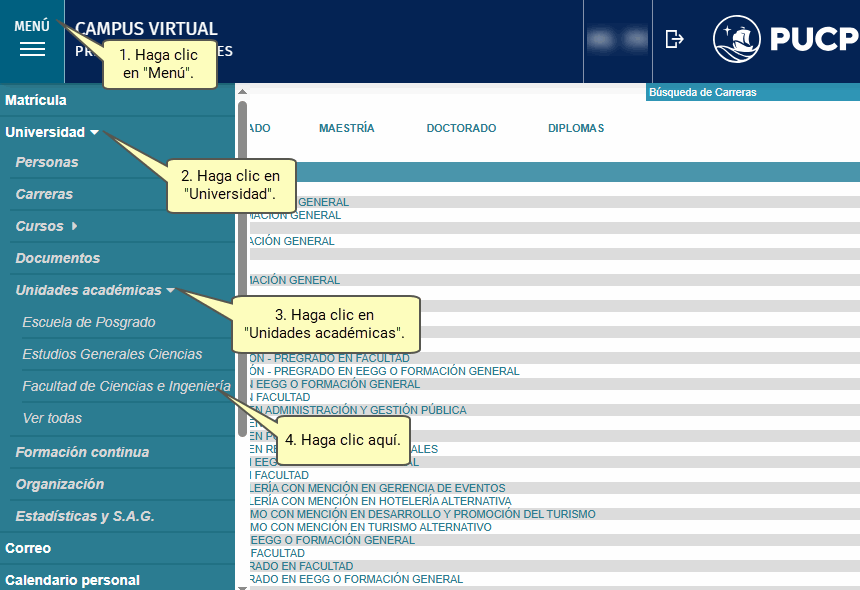Open Carreras in the side menu
860x590 pixels.
44,194
